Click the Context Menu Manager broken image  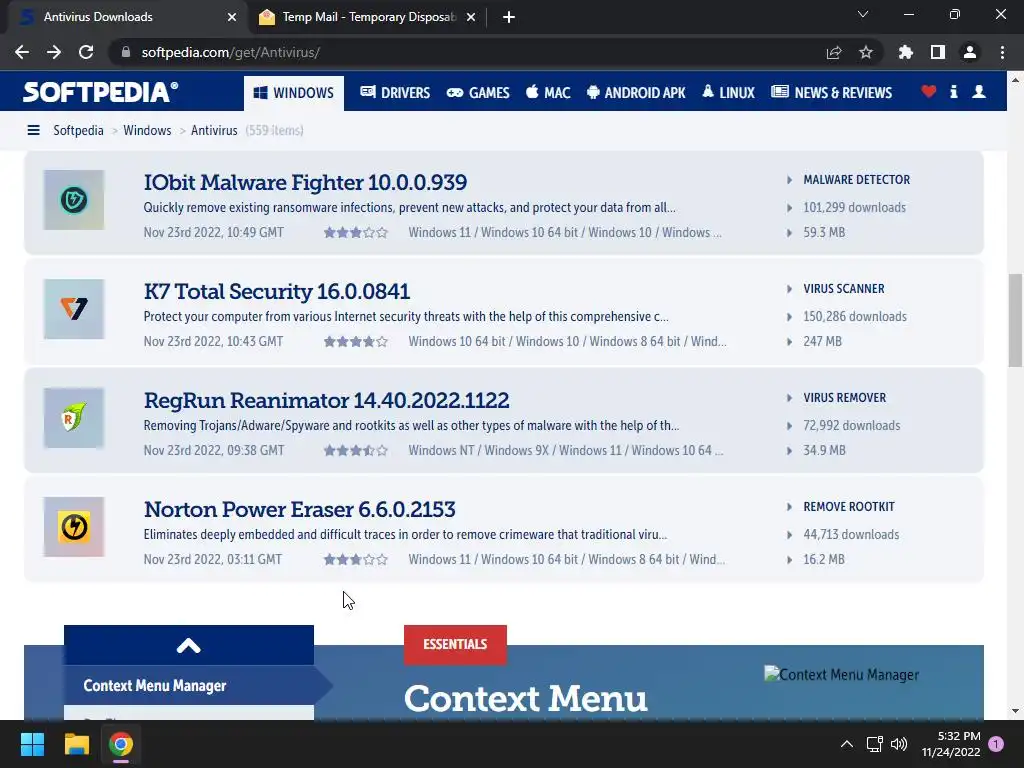click(841, 675)
